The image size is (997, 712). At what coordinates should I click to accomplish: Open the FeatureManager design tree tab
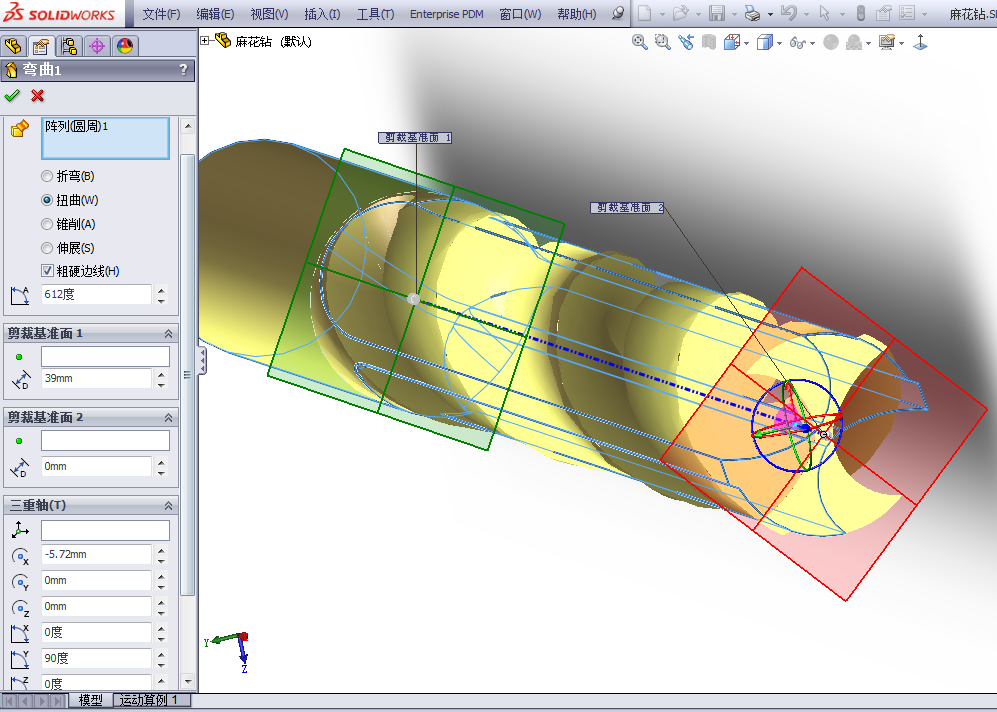[x=13, y=46]
